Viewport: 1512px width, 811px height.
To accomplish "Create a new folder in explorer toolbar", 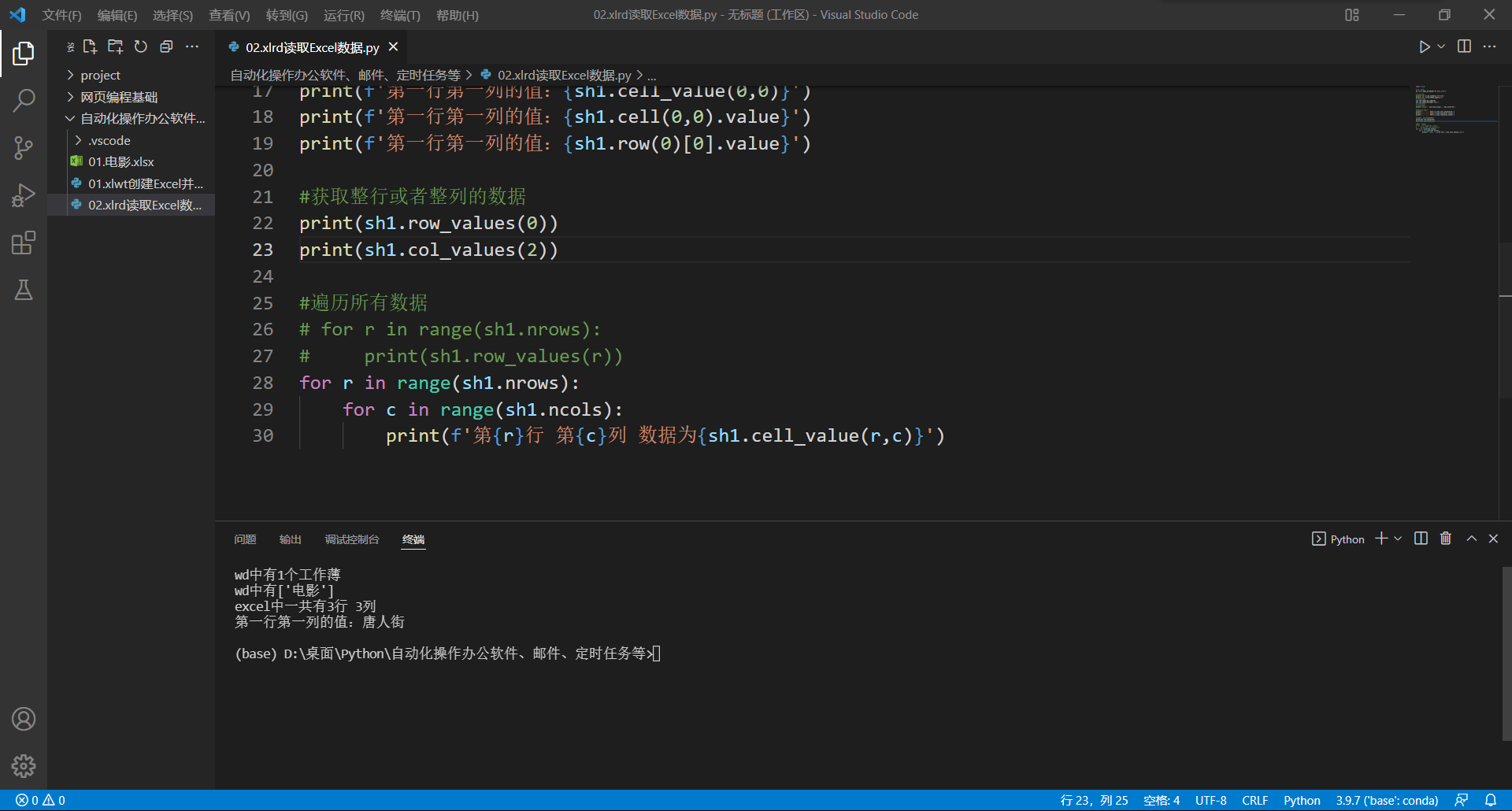I will pos(116,47).
